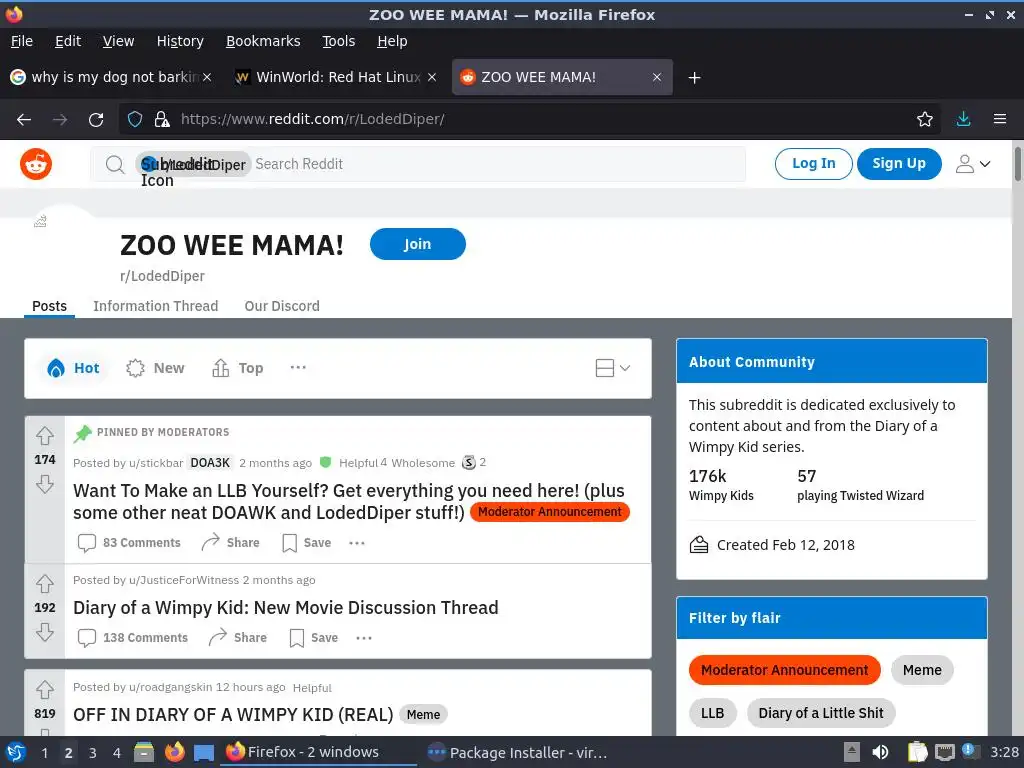Sort posts by New
1024x768 pixels.
pyautogui.click(x=155, y=368)
